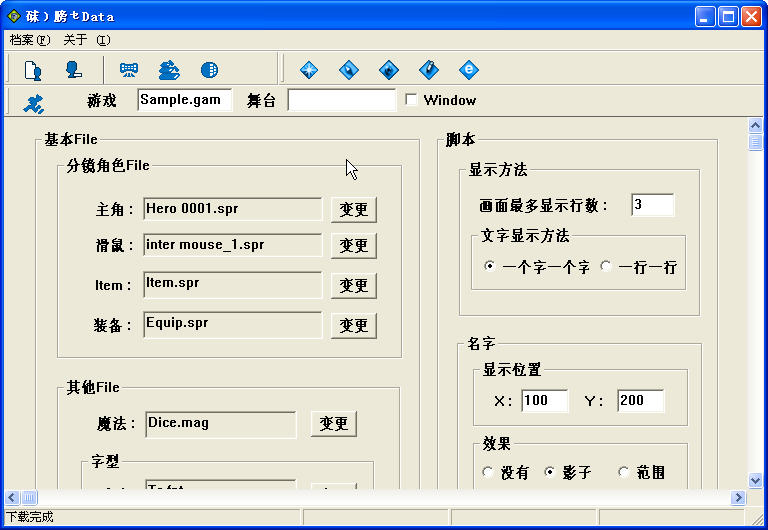The width and height of the screenshot is (768, 530).
Task: Click 变更 button beside Dice.mag
Action: click(334, 424)
